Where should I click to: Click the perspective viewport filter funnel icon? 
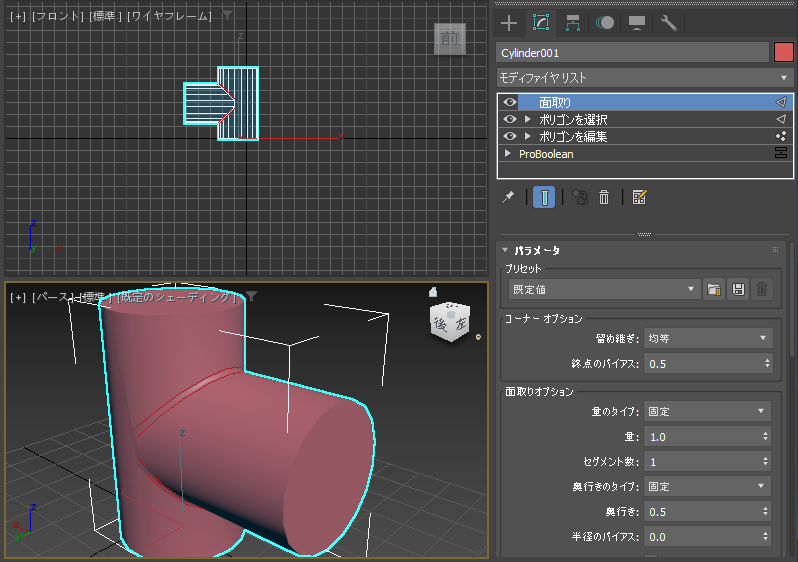point(251,296)
